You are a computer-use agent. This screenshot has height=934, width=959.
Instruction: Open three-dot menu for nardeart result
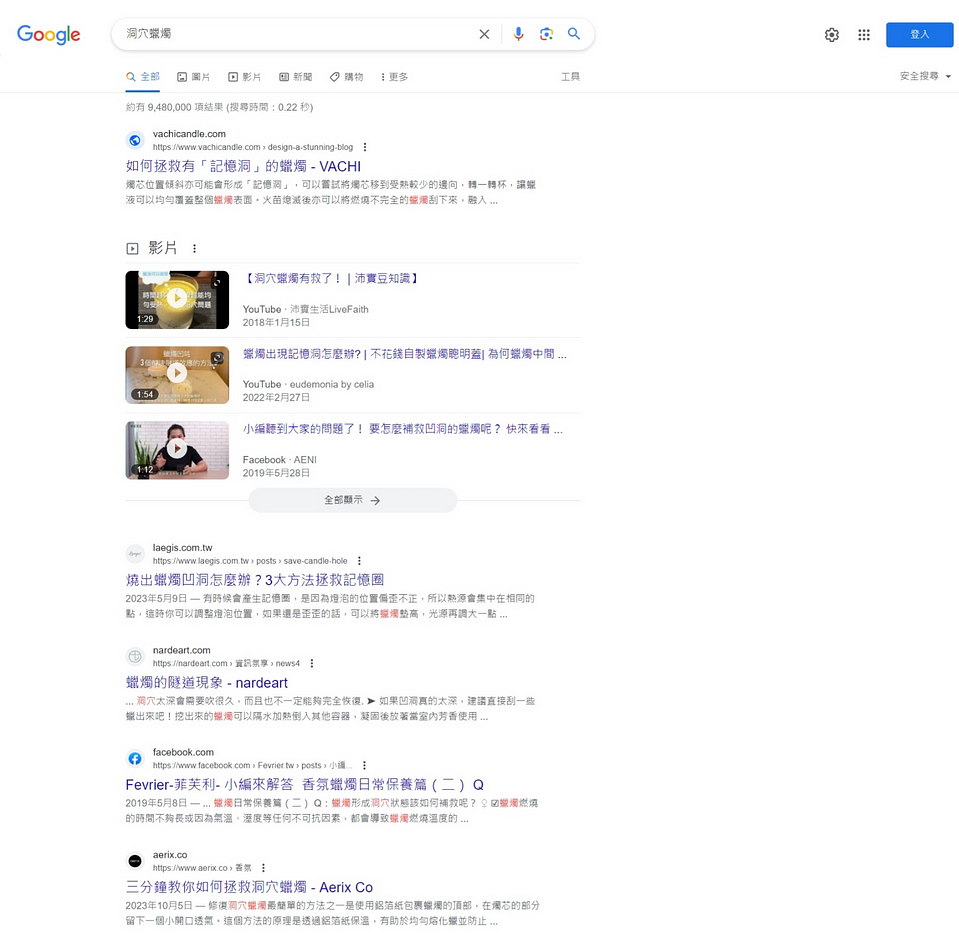click(x=312, y=663)
